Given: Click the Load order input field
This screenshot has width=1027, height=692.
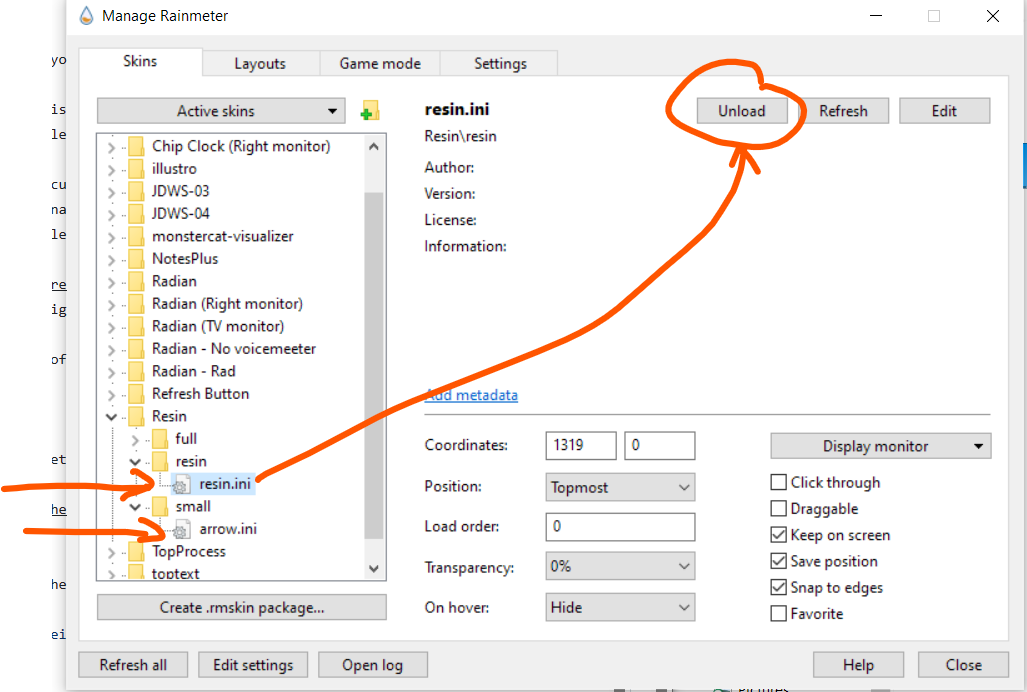Looking at the screenshot, I should click(x=620, y=527).
